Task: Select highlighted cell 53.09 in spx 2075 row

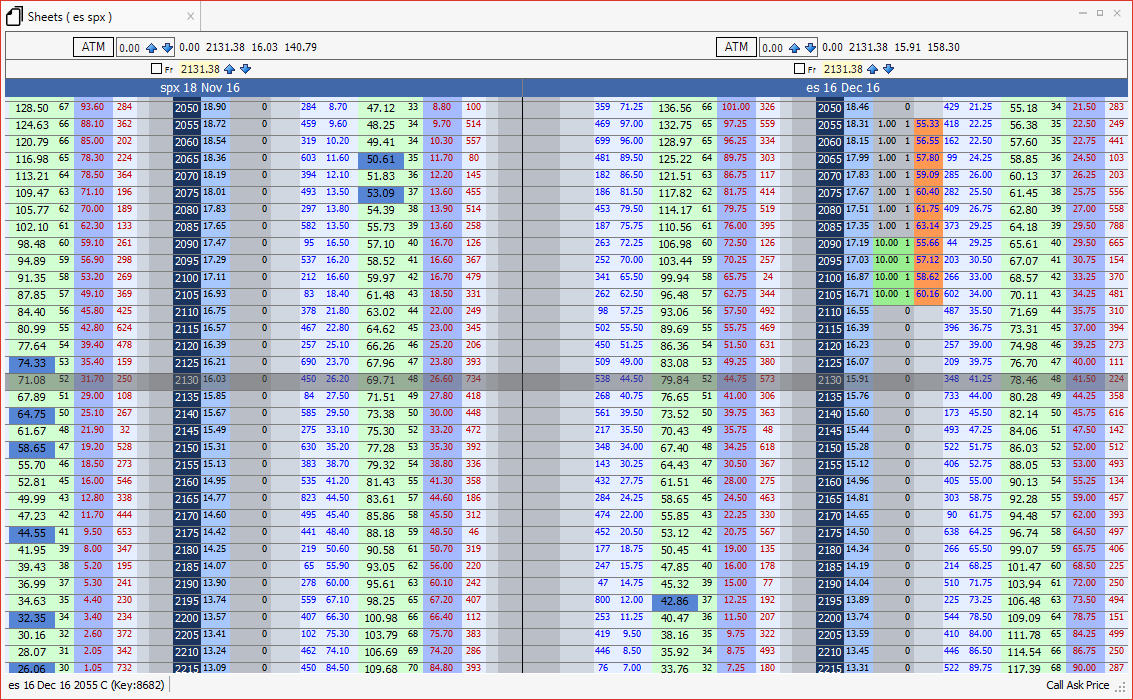Action: point(381,193)
